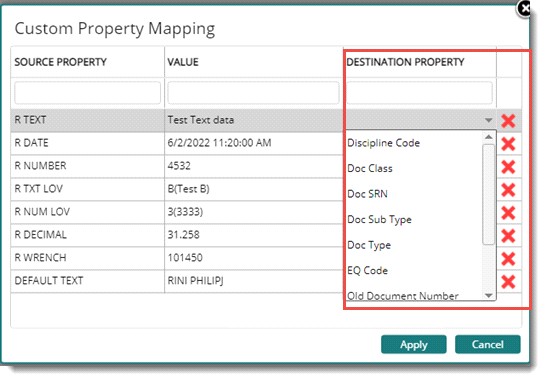Image resolution: width=545 pixels, height=381 pixels.
Task: Delete the DEFAULT TEXT mapping row
Action: [x=508, y=281]
